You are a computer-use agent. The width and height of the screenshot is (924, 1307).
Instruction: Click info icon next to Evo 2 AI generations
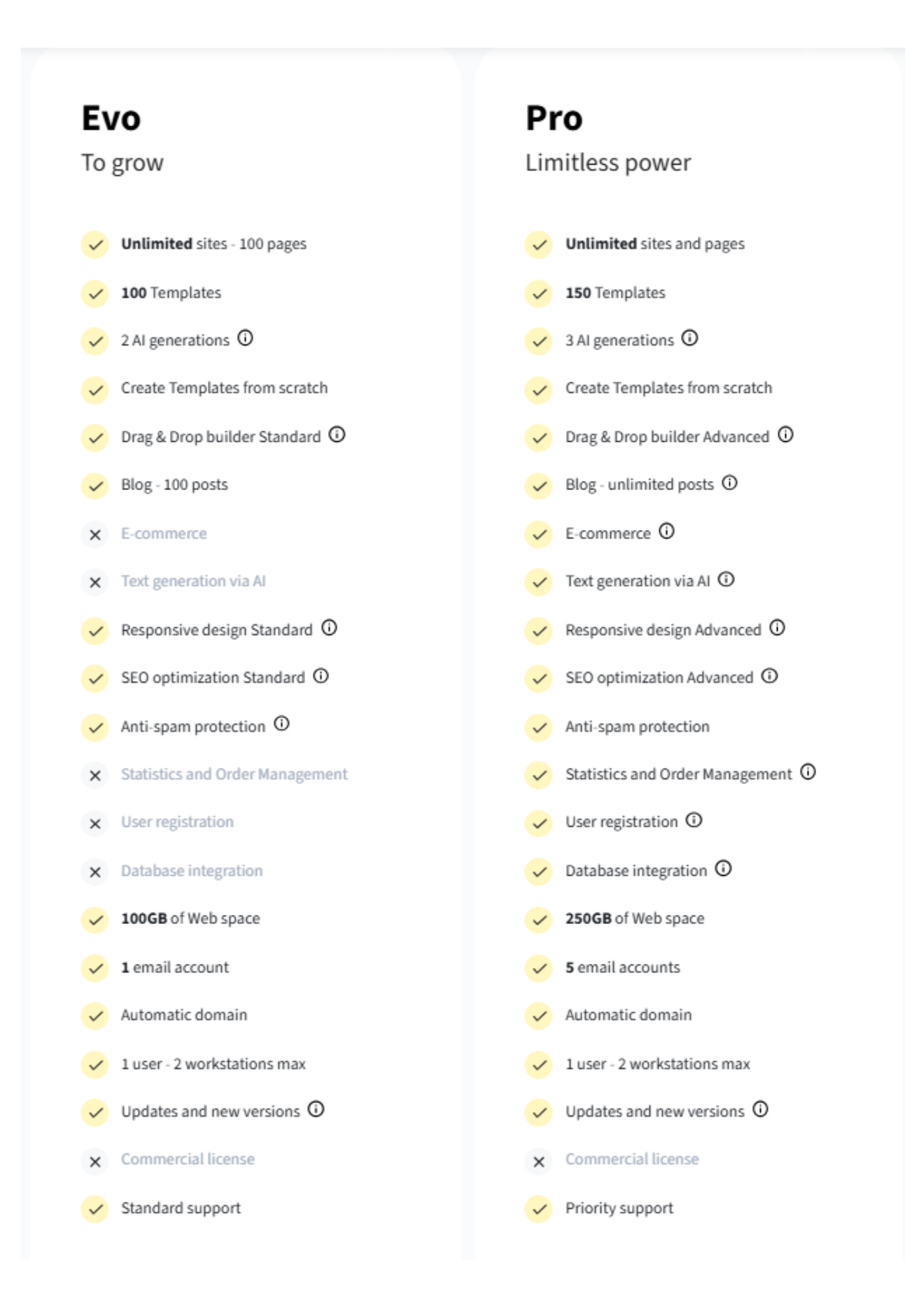coord(245,338)
